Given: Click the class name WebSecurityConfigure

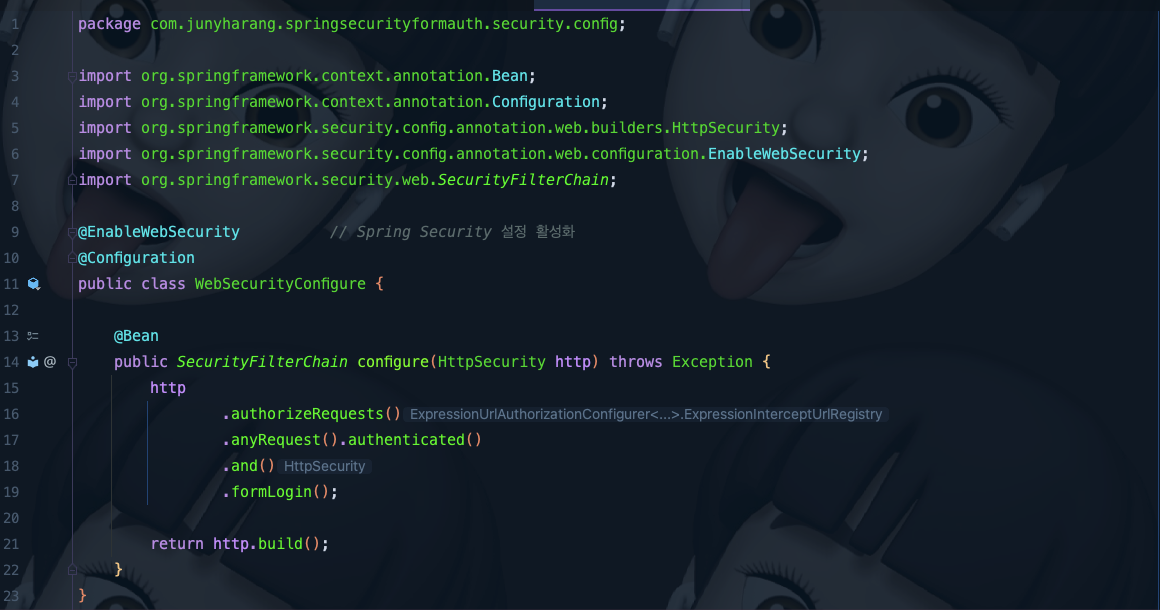Looking at the screenshot, I should 280,284.
